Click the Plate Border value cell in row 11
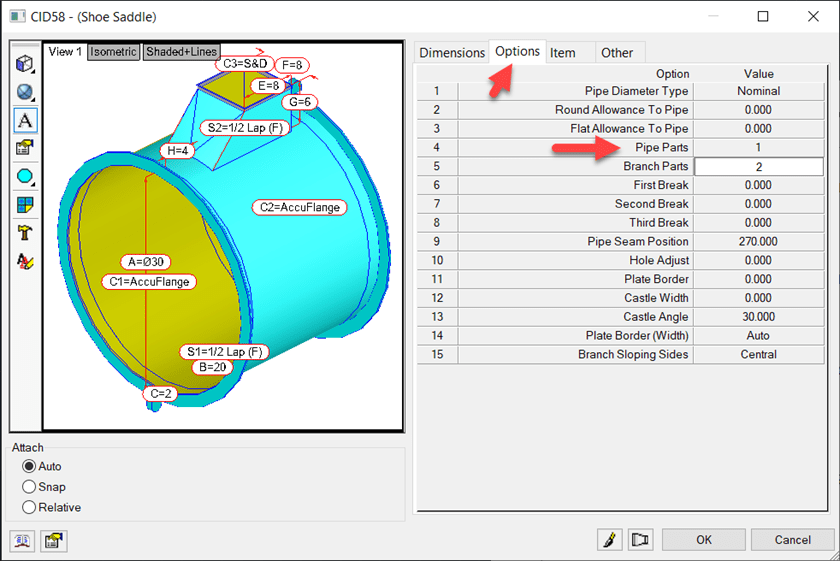The width and height of the screenshot is (840, 561). coord(759,279)
